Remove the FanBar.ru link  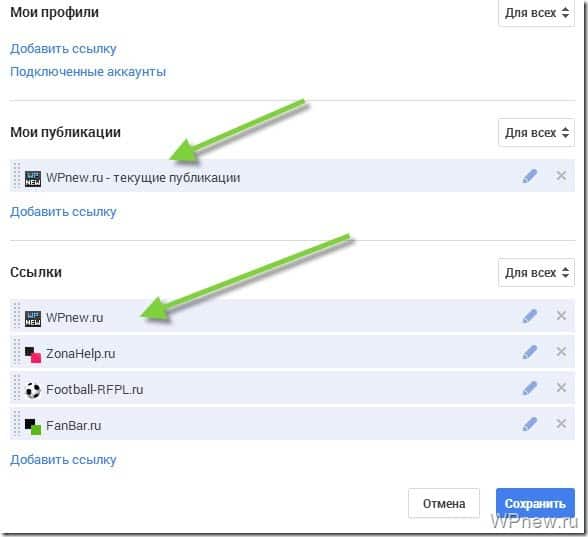point(561,424)
